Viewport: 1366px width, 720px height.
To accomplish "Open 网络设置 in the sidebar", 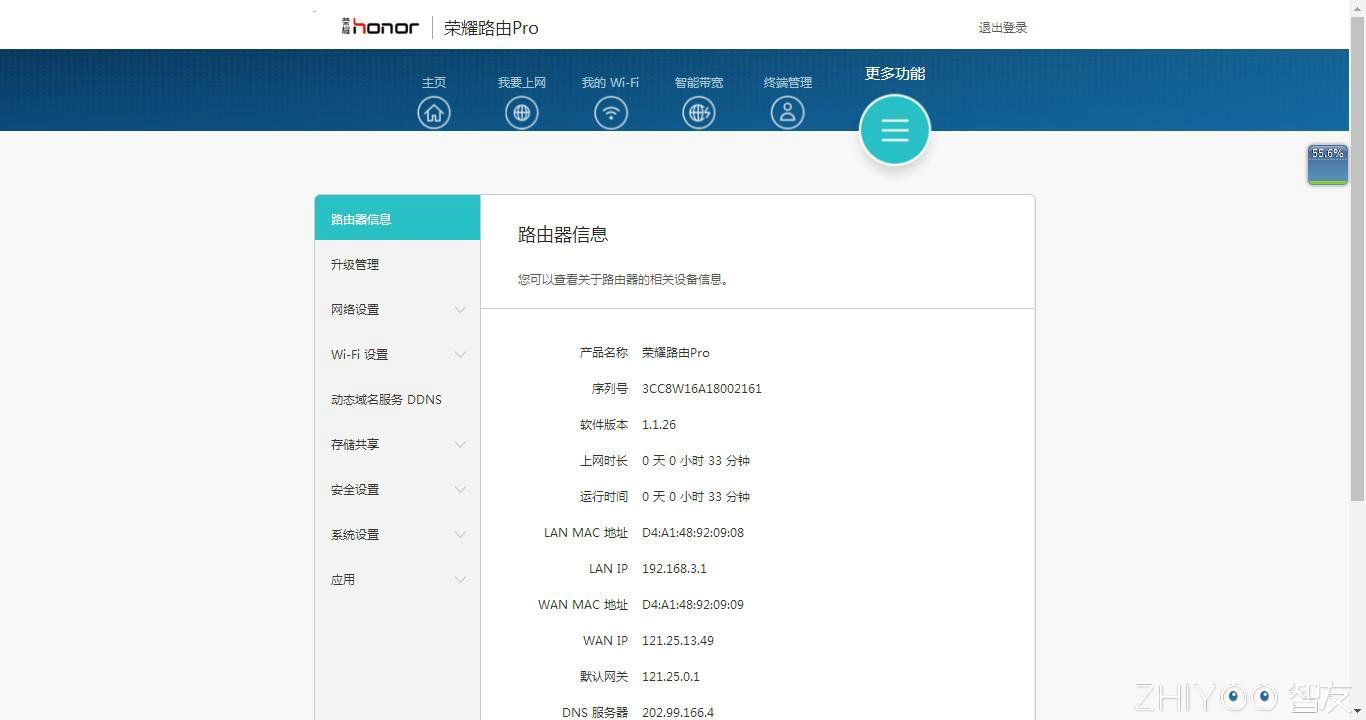I will (x=397, y=309).
